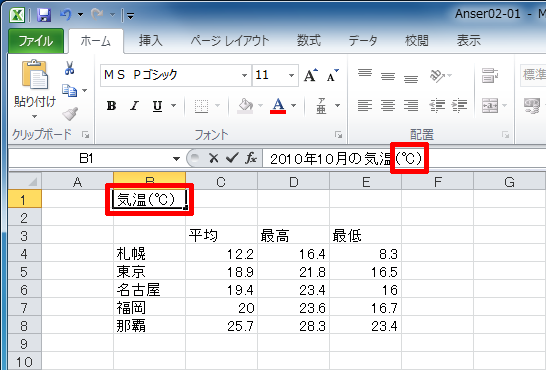Image resolution: width=546 pixels, height=370 pixels.
Task: Click the Excel application icon
Action: [x=17, y=15]
